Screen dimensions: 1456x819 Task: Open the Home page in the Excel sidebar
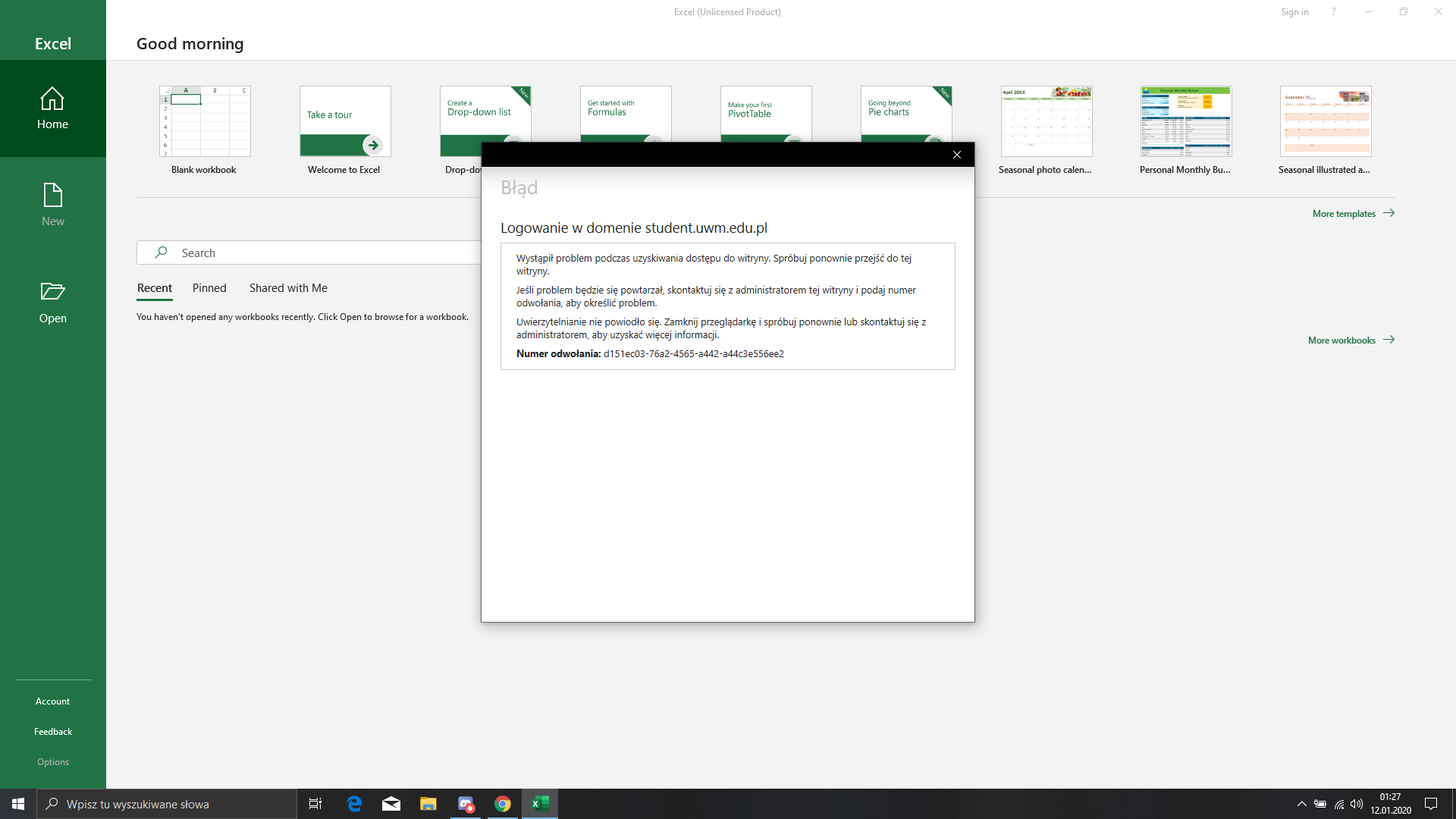point(53,108)
